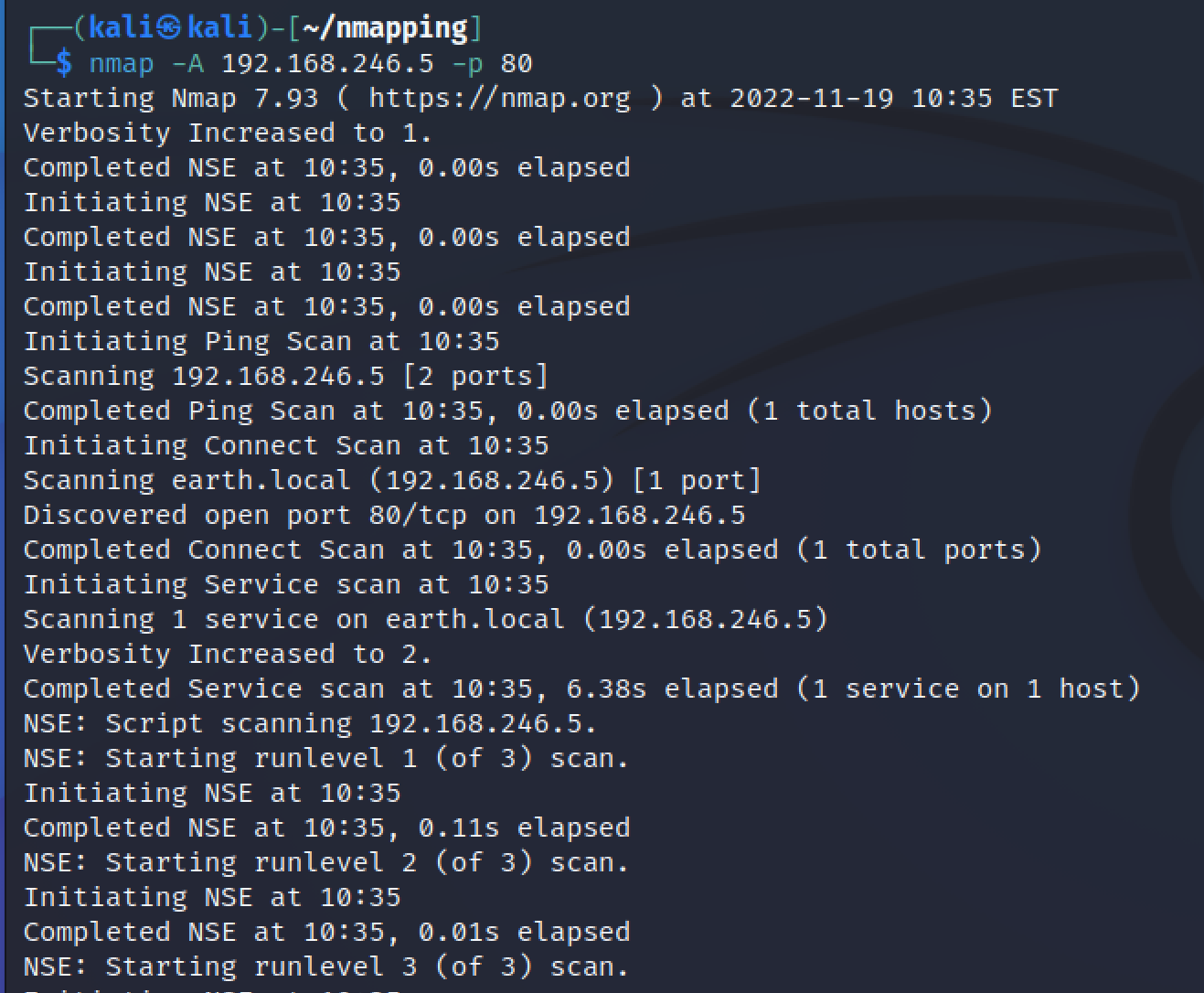The image size is (1204, 993).
Task: Click the 'Initiating Connect Scan' line
Action: [x=286, y=445]
